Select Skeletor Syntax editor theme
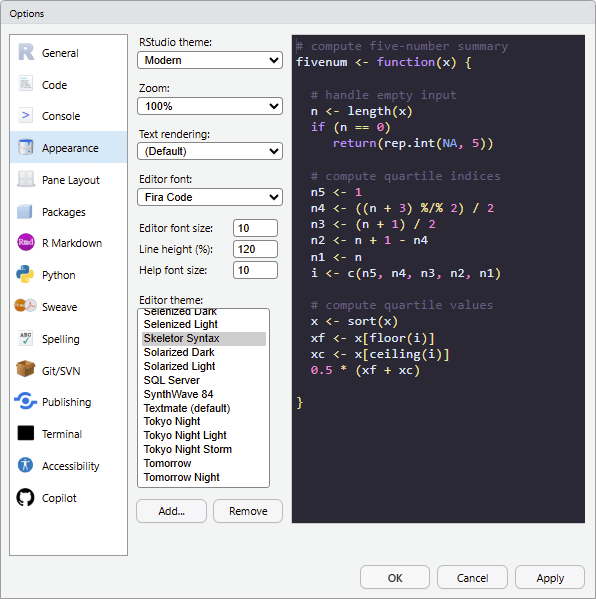 tap(204, 338)
